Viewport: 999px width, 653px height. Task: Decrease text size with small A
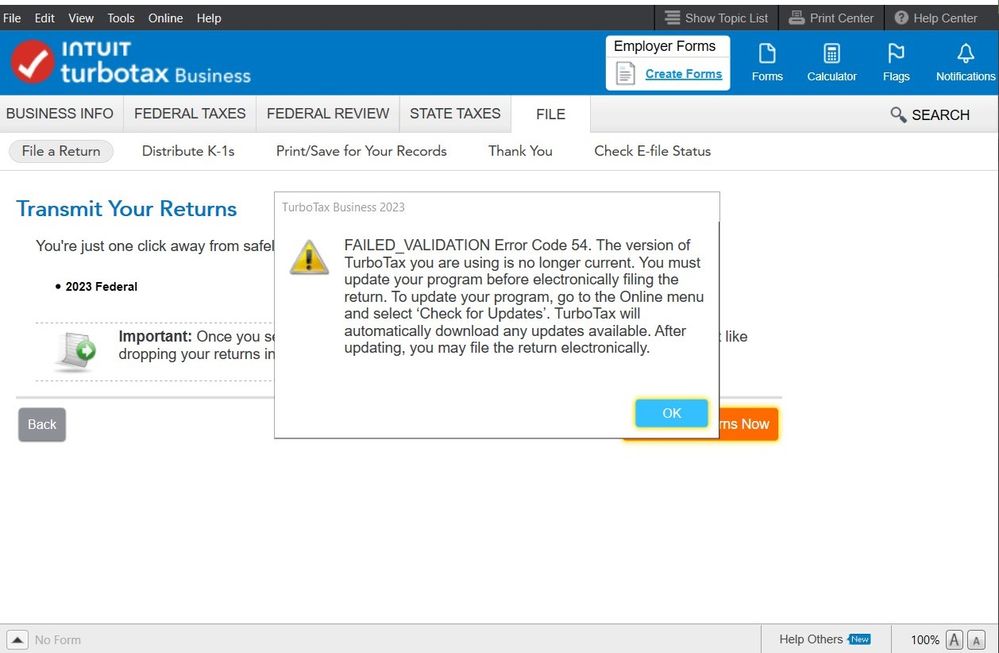coord(975,640)
